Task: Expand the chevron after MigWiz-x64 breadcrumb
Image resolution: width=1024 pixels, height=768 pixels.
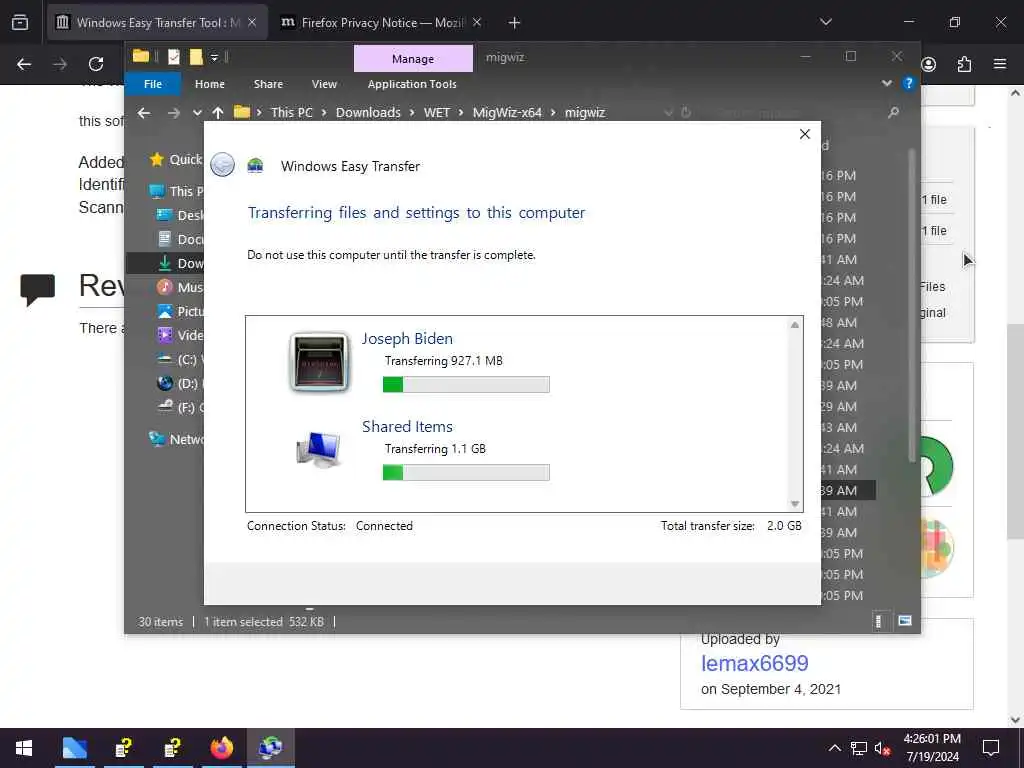Action: (553, 112)
